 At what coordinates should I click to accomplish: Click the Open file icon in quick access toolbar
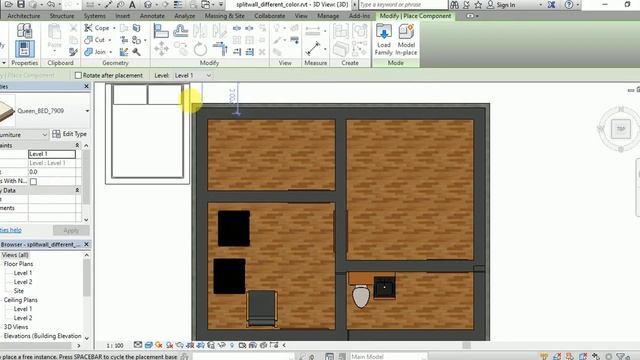(8, 4)
